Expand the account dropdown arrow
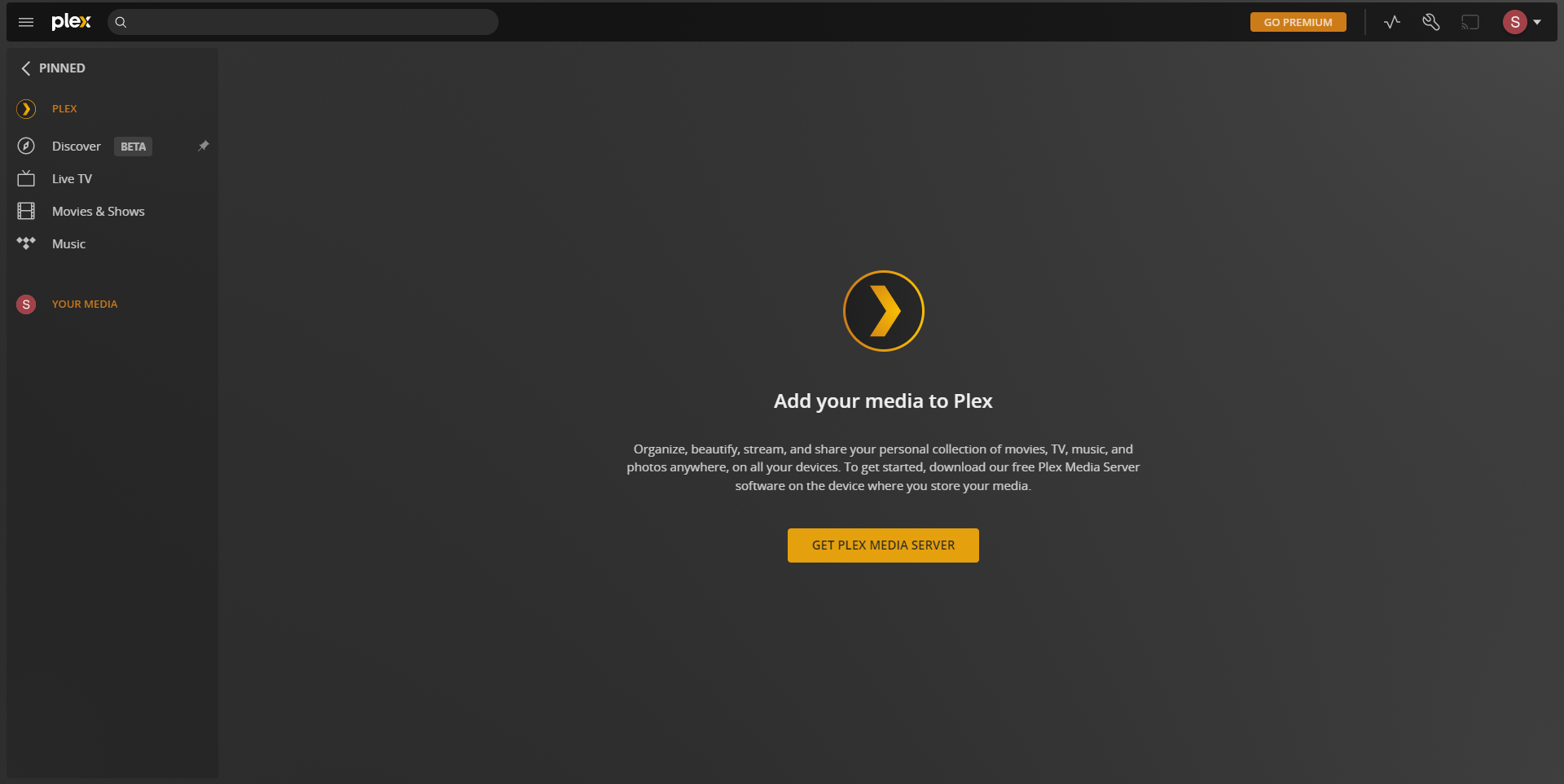This screenshot has width=1564, height=784. [1537, 22]
